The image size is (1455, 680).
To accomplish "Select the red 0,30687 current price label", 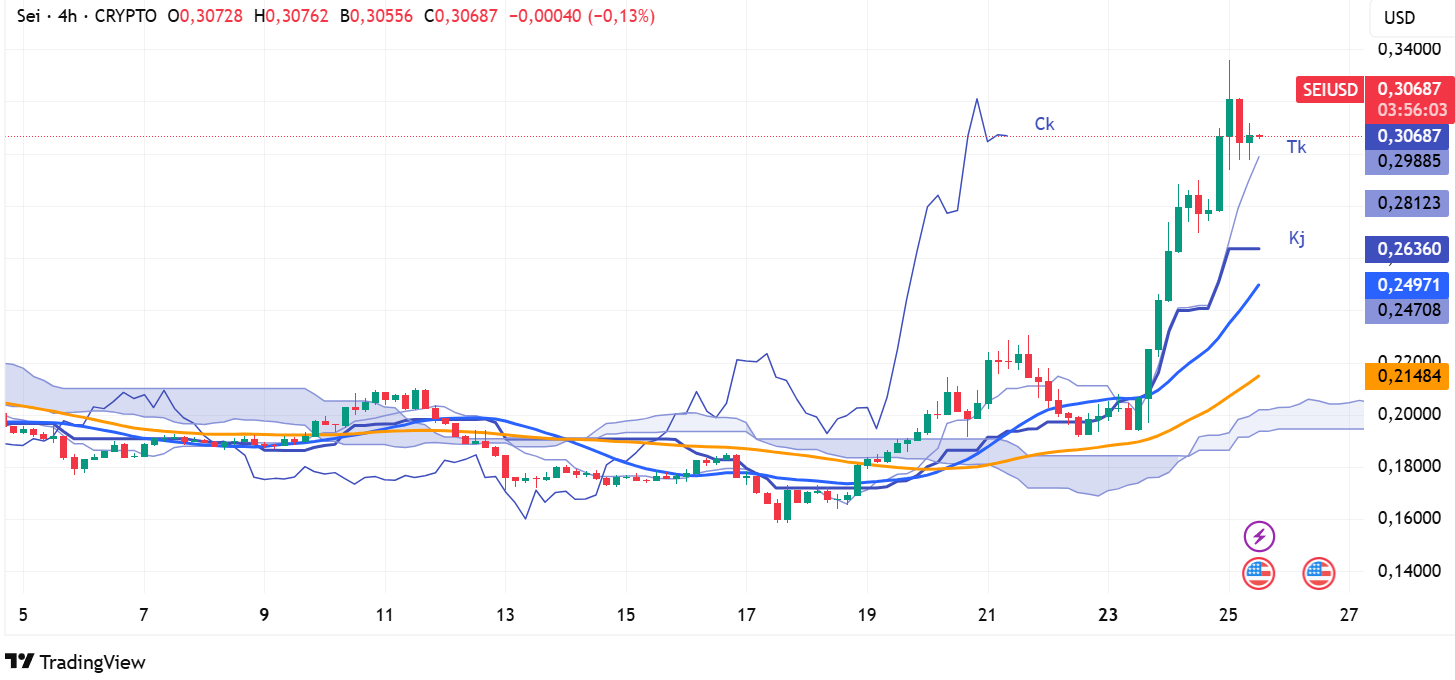I will [x=1409, y=89].
